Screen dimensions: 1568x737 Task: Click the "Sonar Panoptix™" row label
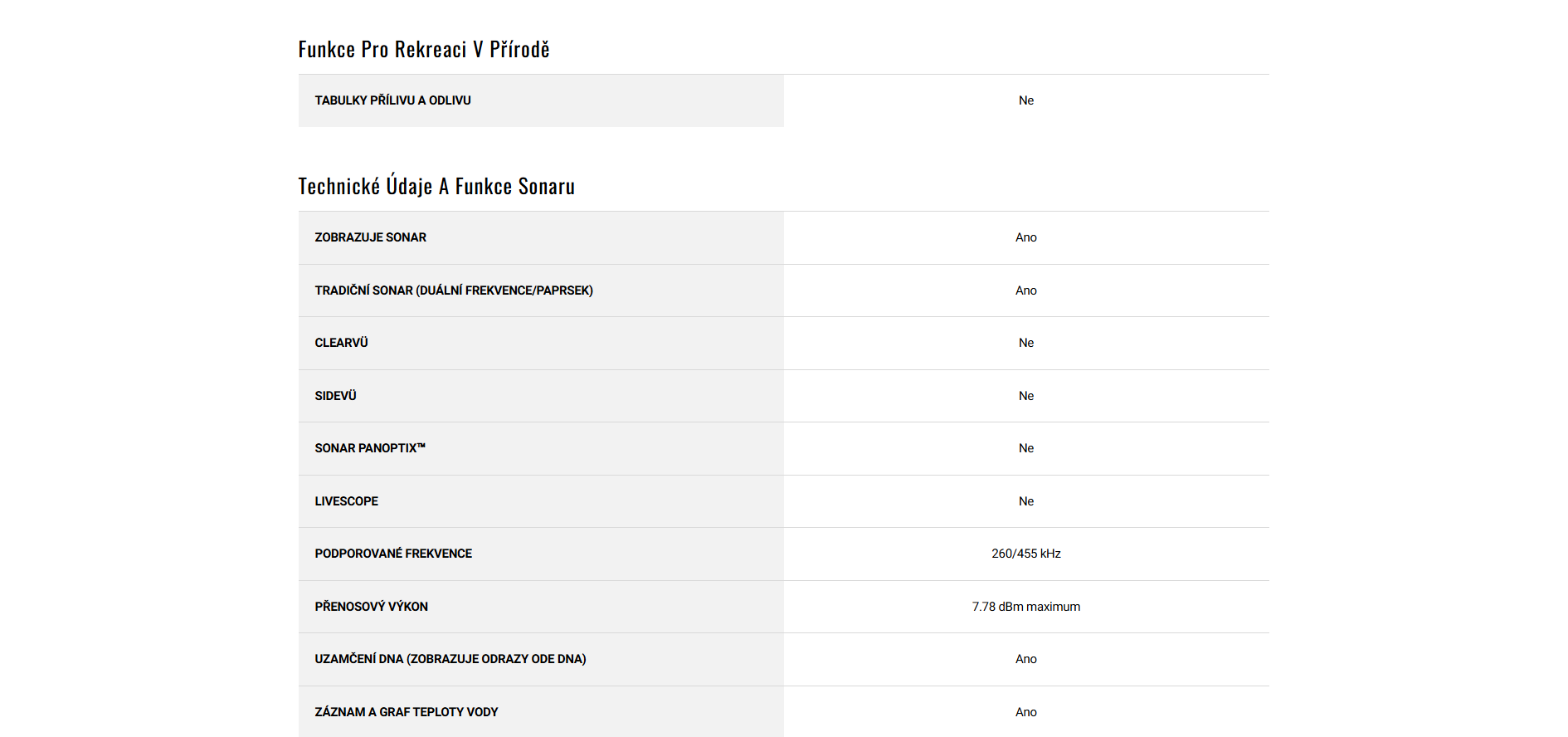click(x=370, y=448)
